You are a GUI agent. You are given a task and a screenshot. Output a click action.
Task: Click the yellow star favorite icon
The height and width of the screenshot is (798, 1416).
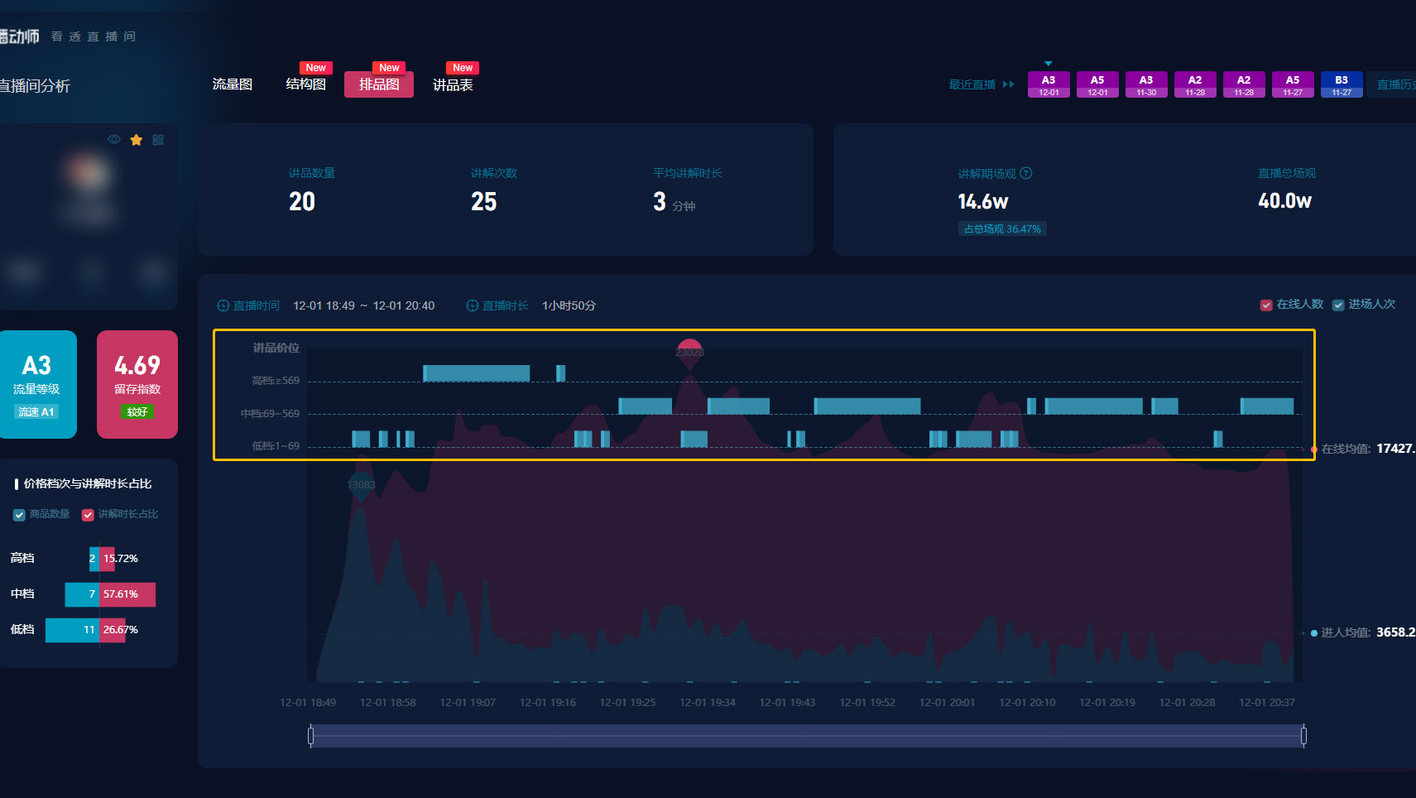tap(136, 140)
